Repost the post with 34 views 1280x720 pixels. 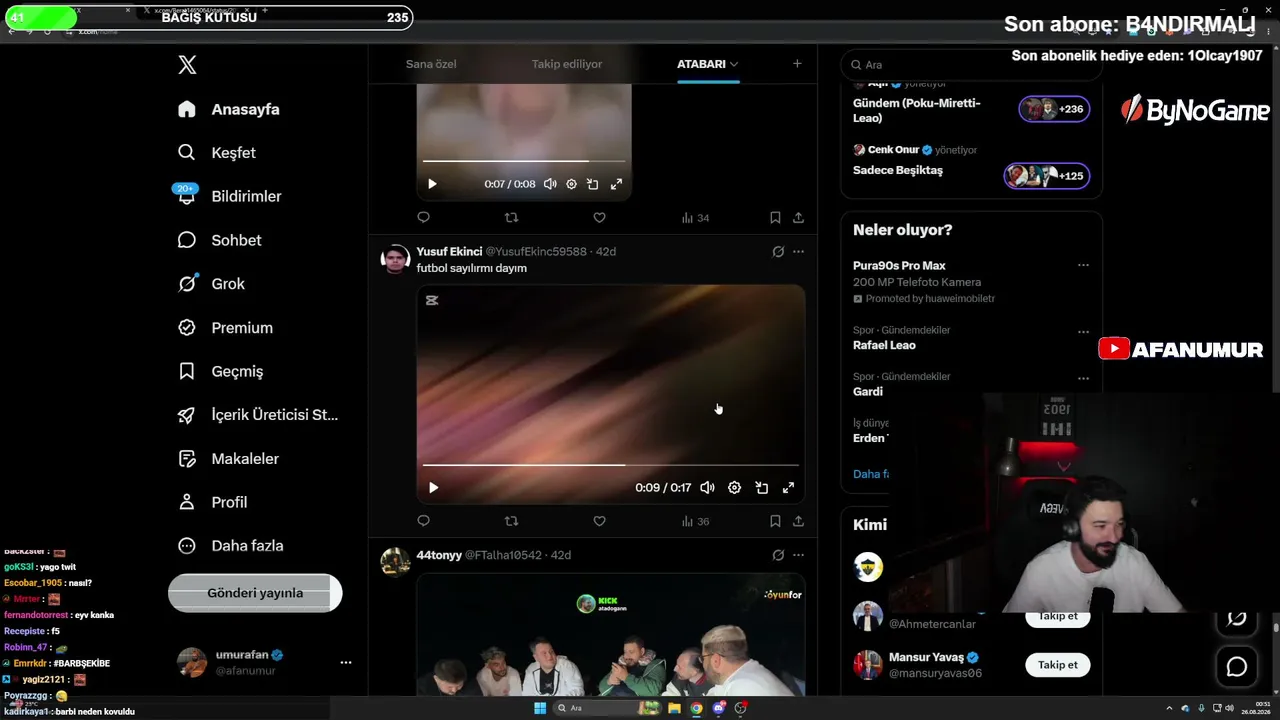[x=511, y=217]
